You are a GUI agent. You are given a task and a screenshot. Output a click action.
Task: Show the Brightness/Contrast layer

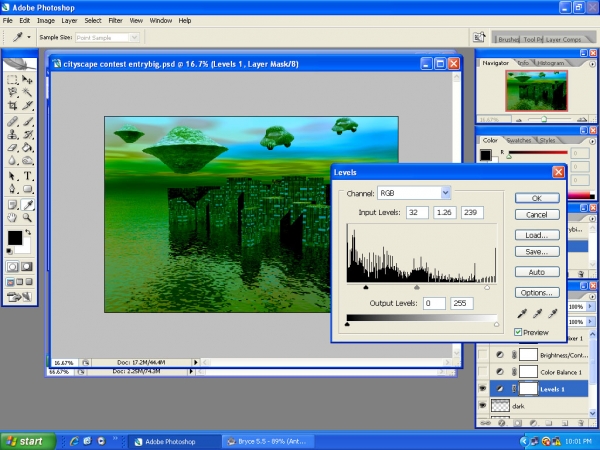(x=483, y=355)
